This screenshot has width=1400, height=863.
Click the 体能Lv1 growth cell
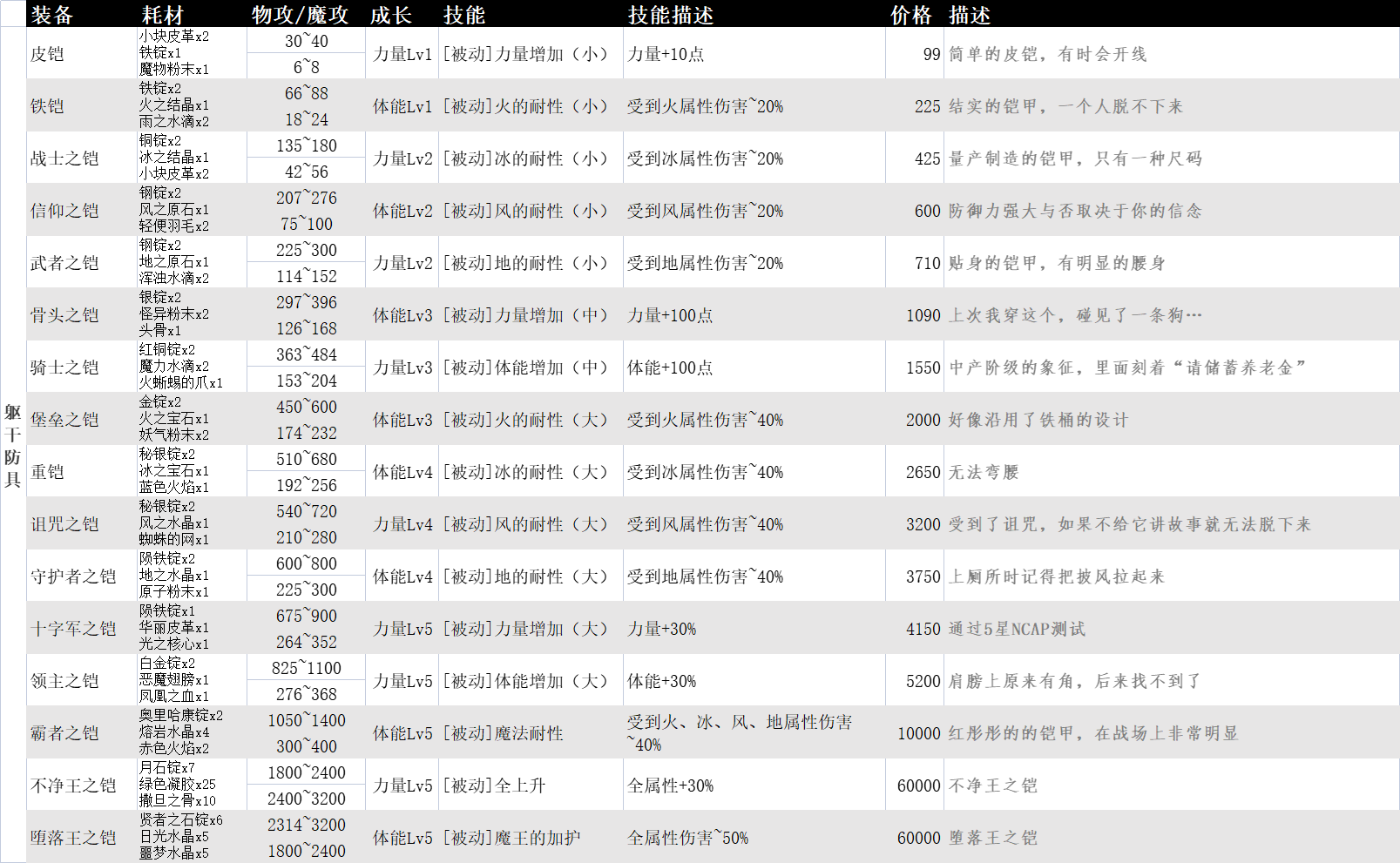tap(402, 106)
